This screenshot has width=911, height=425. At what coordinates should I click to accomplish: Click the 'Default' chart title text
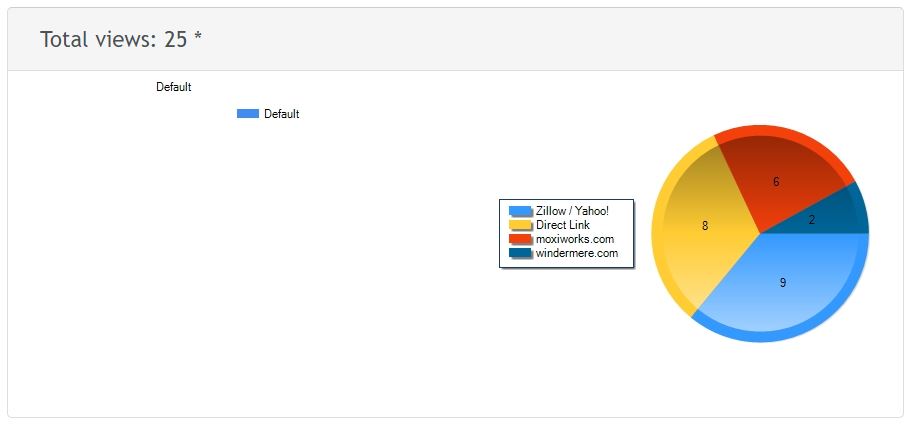(x=173, y=87)
